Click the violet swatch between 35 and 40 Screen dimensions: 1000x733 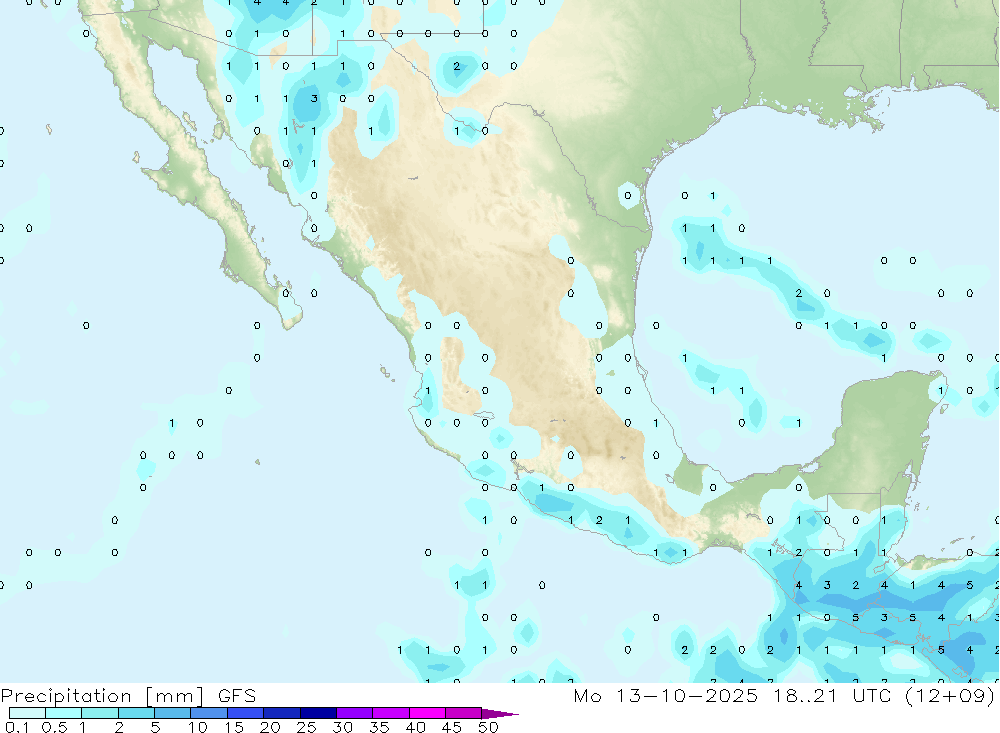pyautogui.click(x=391, y=713)
